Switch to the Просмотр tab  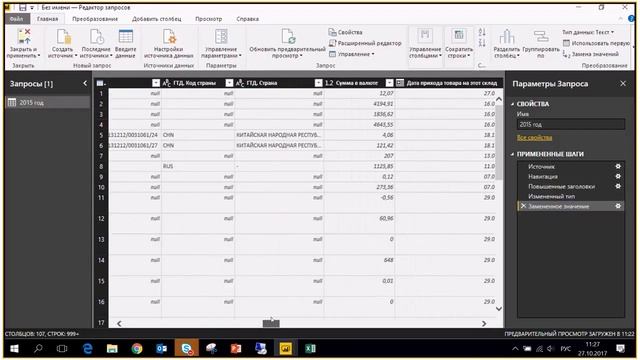point(209,19)
